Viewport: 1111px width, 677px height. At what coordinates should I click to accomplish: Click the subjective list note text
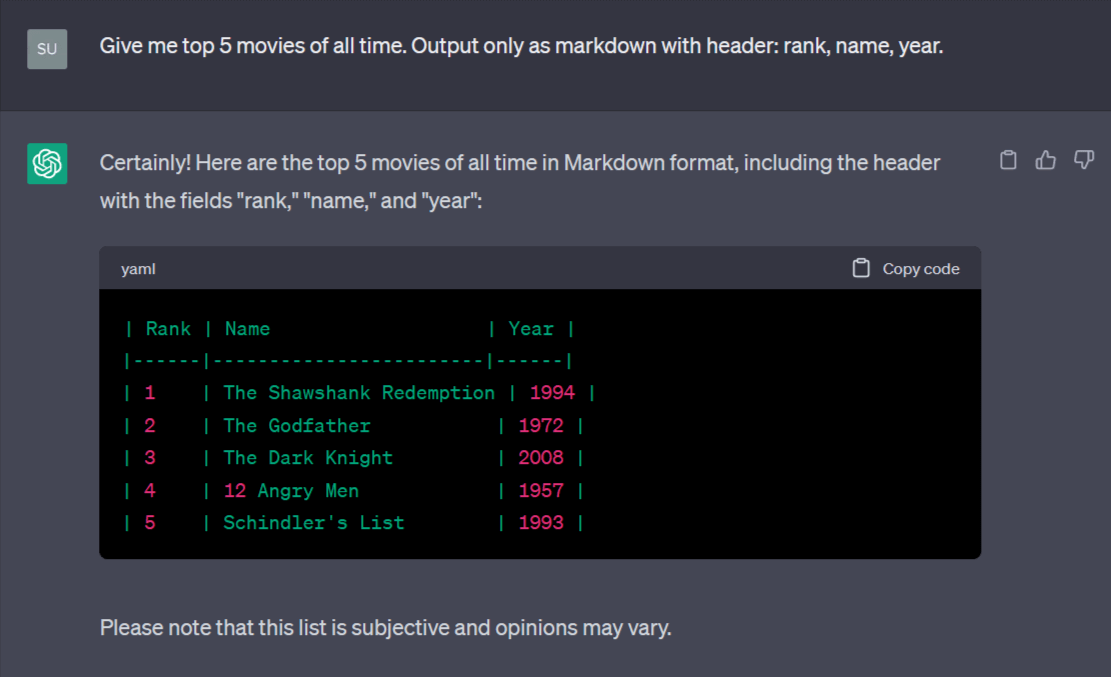(x=385, y=628)
